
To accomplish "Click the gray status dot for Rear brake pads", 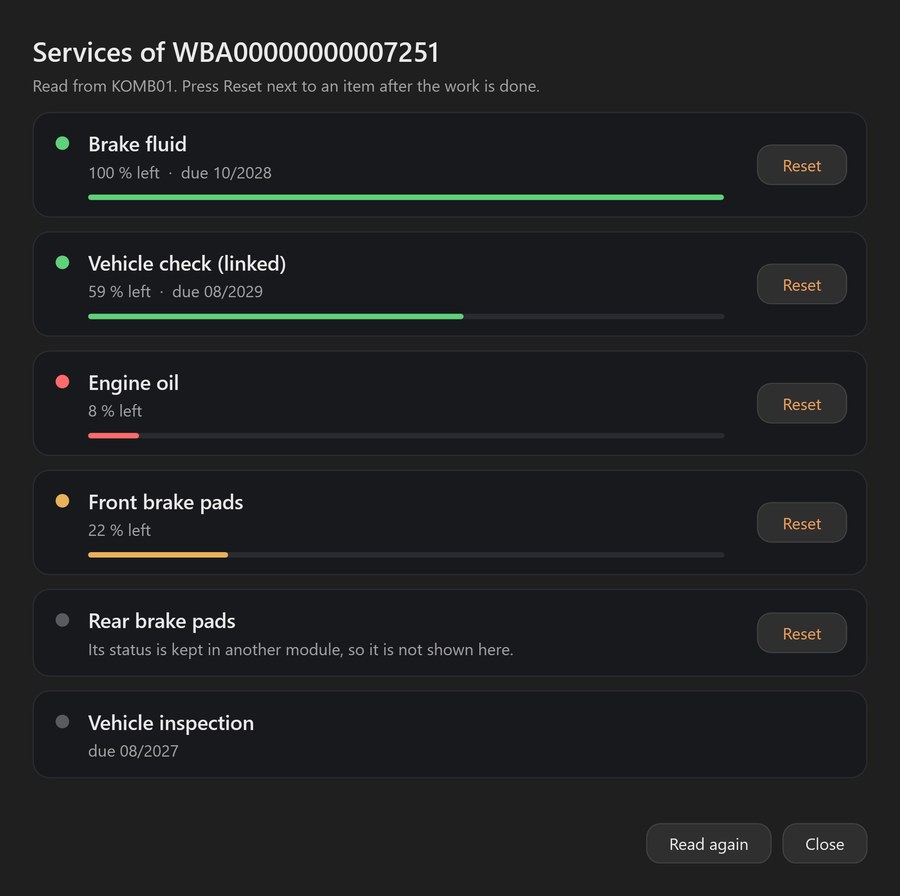I will (x=63, y=620).
